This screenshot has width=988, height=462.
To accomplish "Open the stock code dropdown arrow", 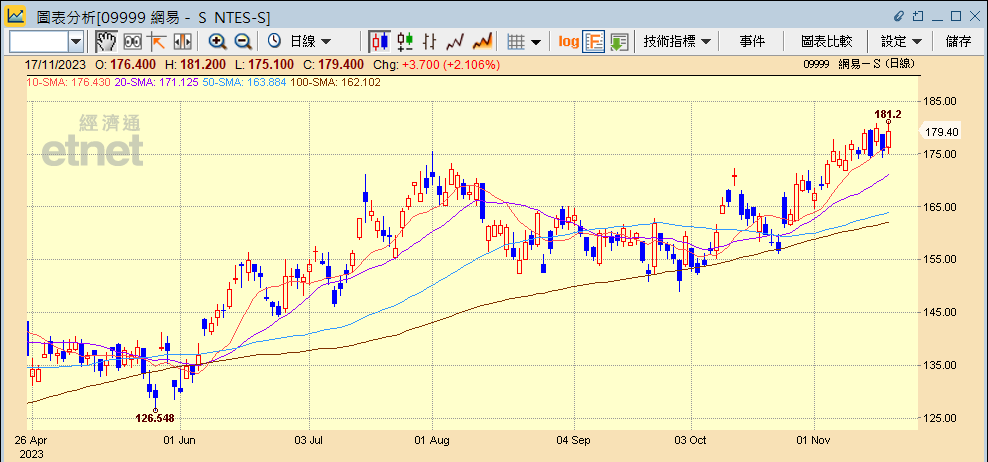I will click(76, 41).
